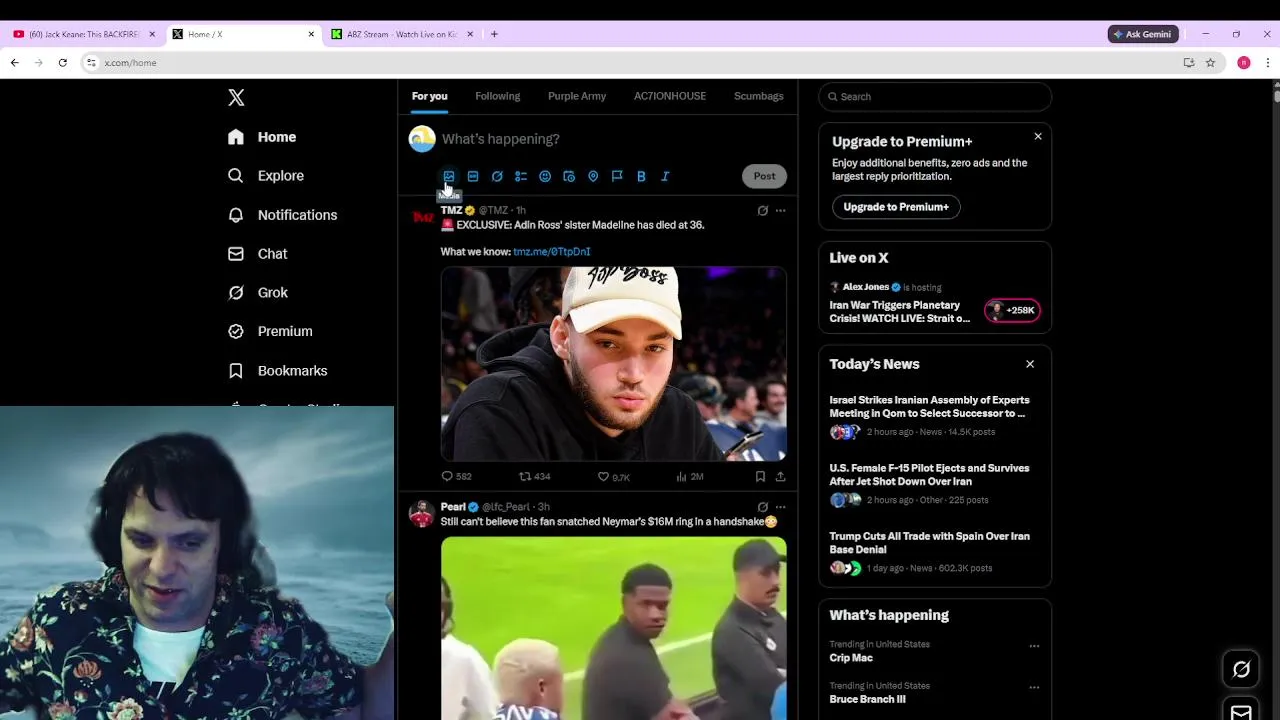The height and width of the screenshot is (720, 1280).
Task: Switch to the Following tab
Action: pyautogui.click(x=497, y=96)
